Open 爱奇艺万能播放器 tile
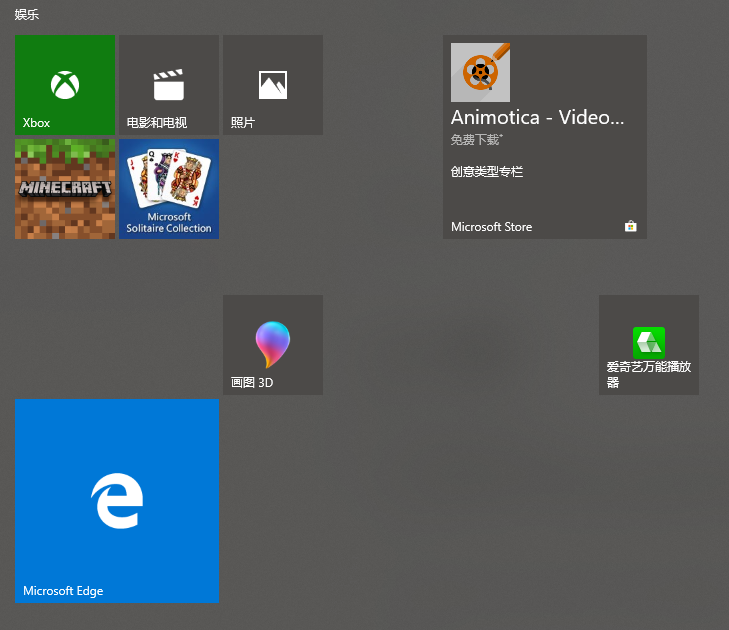Image resolution: width=729 pixels, height=630 pixels. [649, 345]
